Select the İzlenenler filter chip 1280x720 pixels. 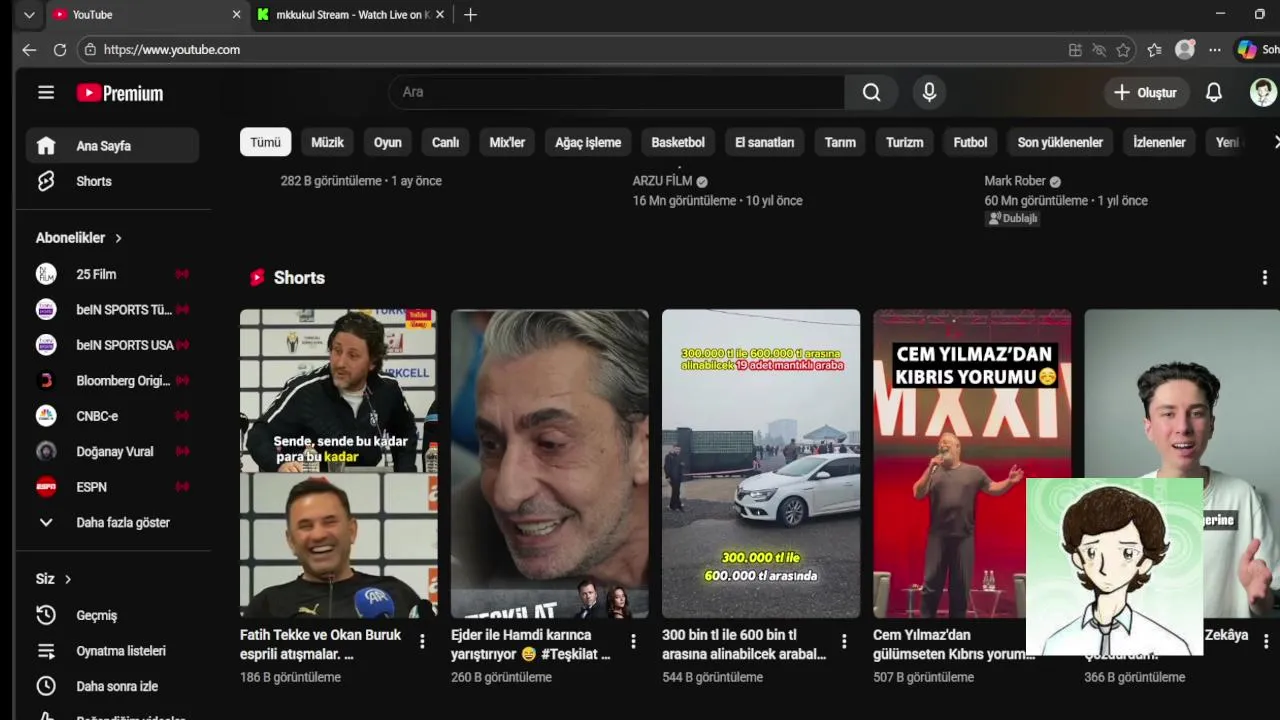click(x=1159, y=142)
